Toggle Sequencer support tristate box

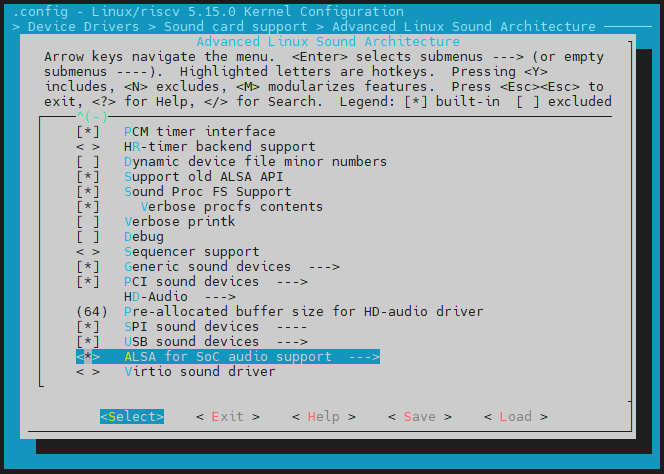(88, 252)
